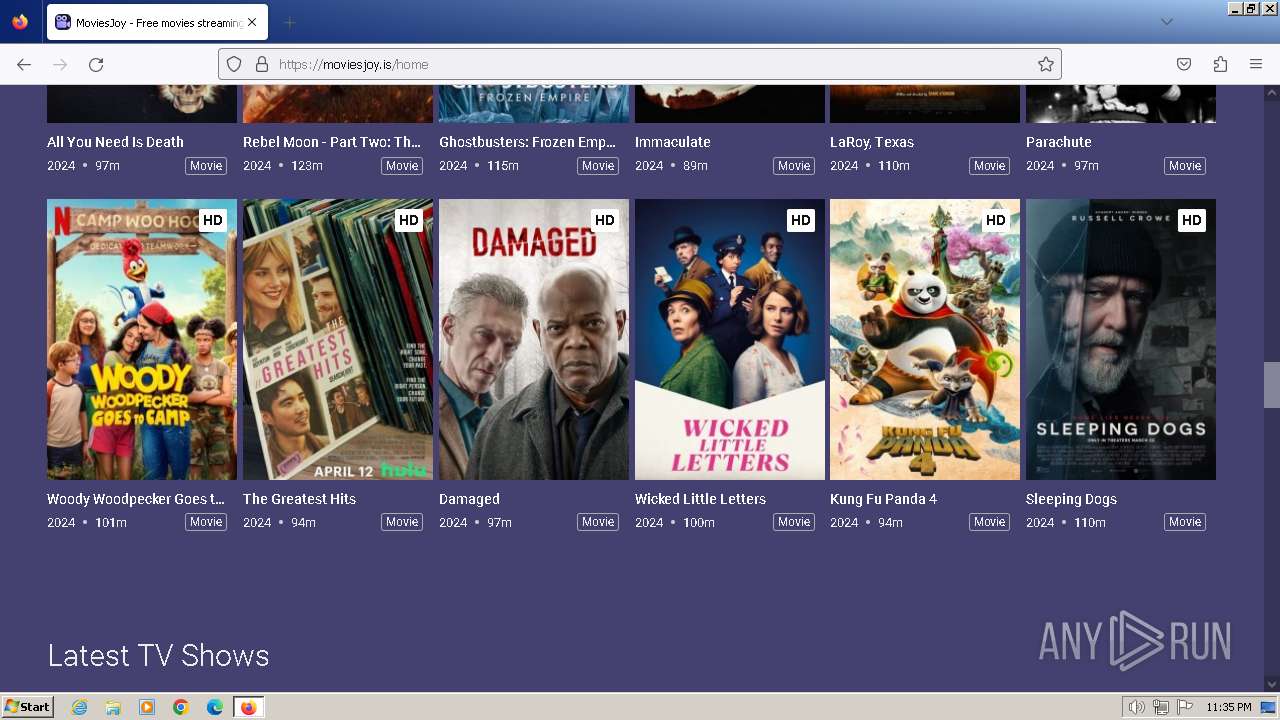Click the Parachute title link

(1059, 142)
